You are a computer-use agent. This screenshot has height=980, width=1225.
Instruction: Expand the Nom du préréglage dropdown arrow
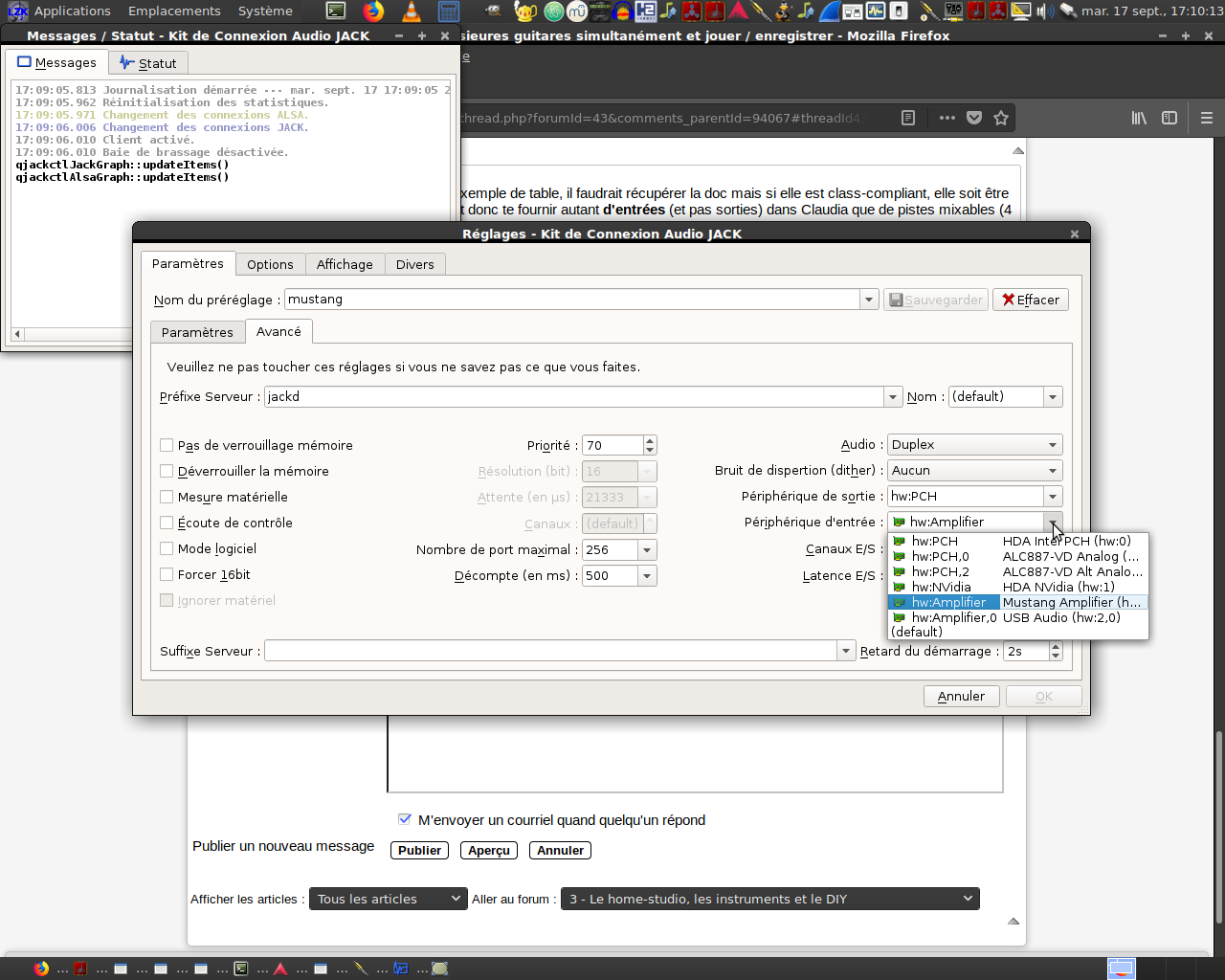pyautogui.click(x=869, y=300)
